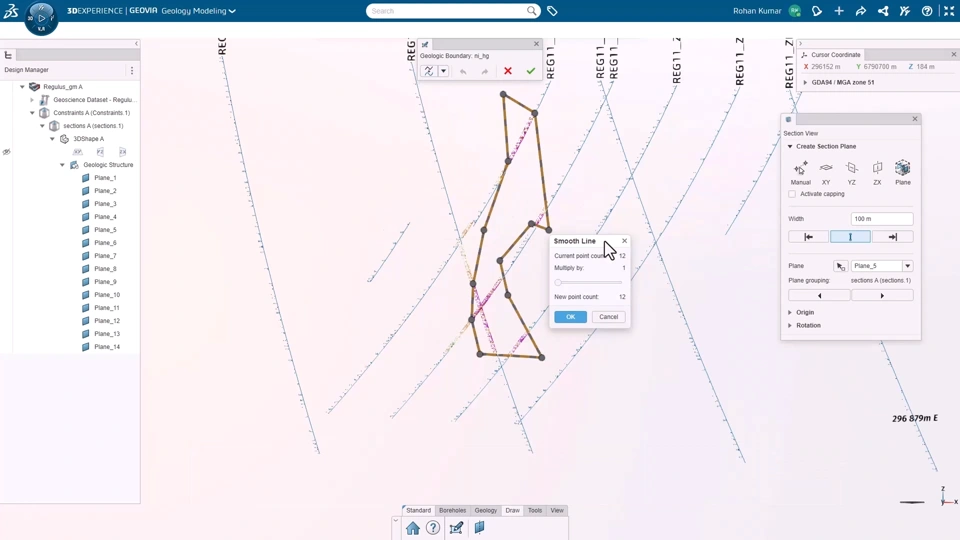Toggle ZX view icon under 3DShape A
This screenshot has width=960, height=540.
click(122, 152)
